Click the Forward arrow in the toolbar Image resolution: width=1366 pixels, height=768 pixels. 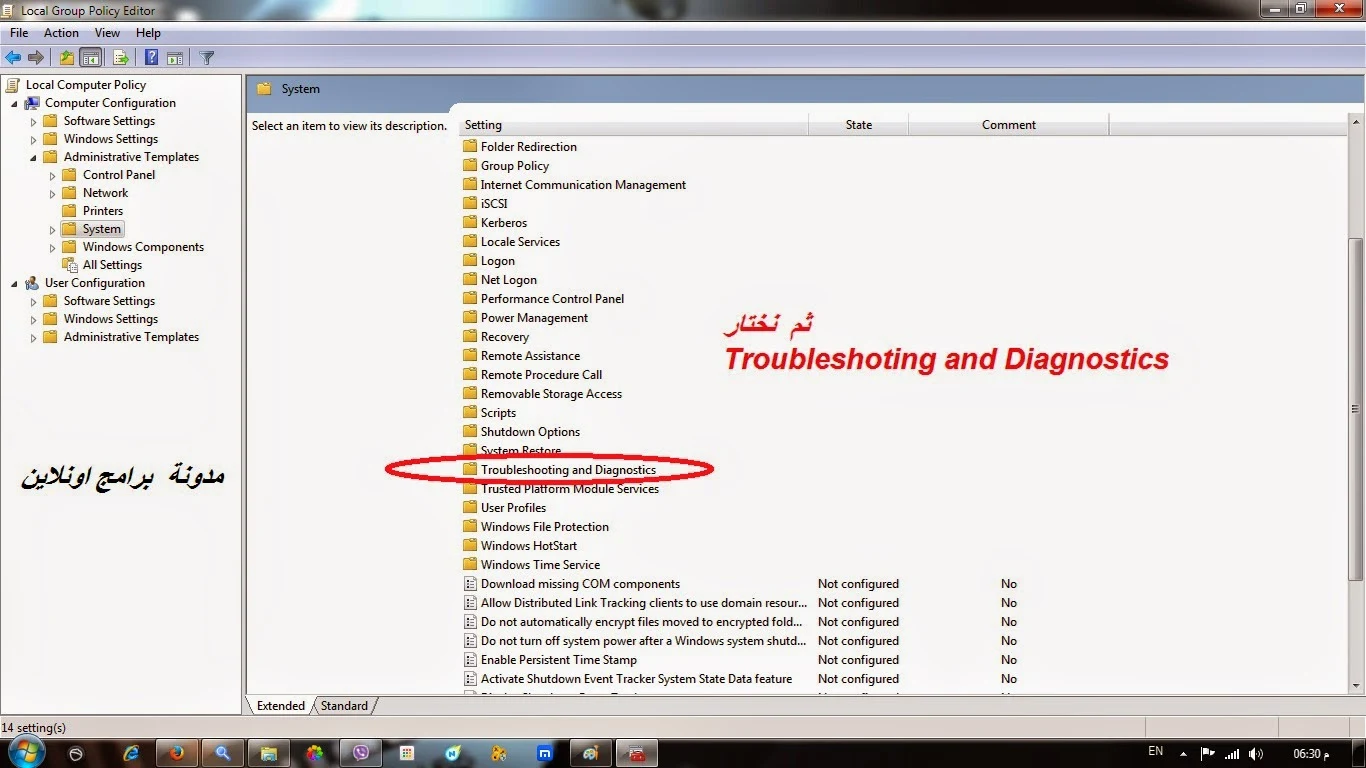pyautogui.click(x=36, y=58)
